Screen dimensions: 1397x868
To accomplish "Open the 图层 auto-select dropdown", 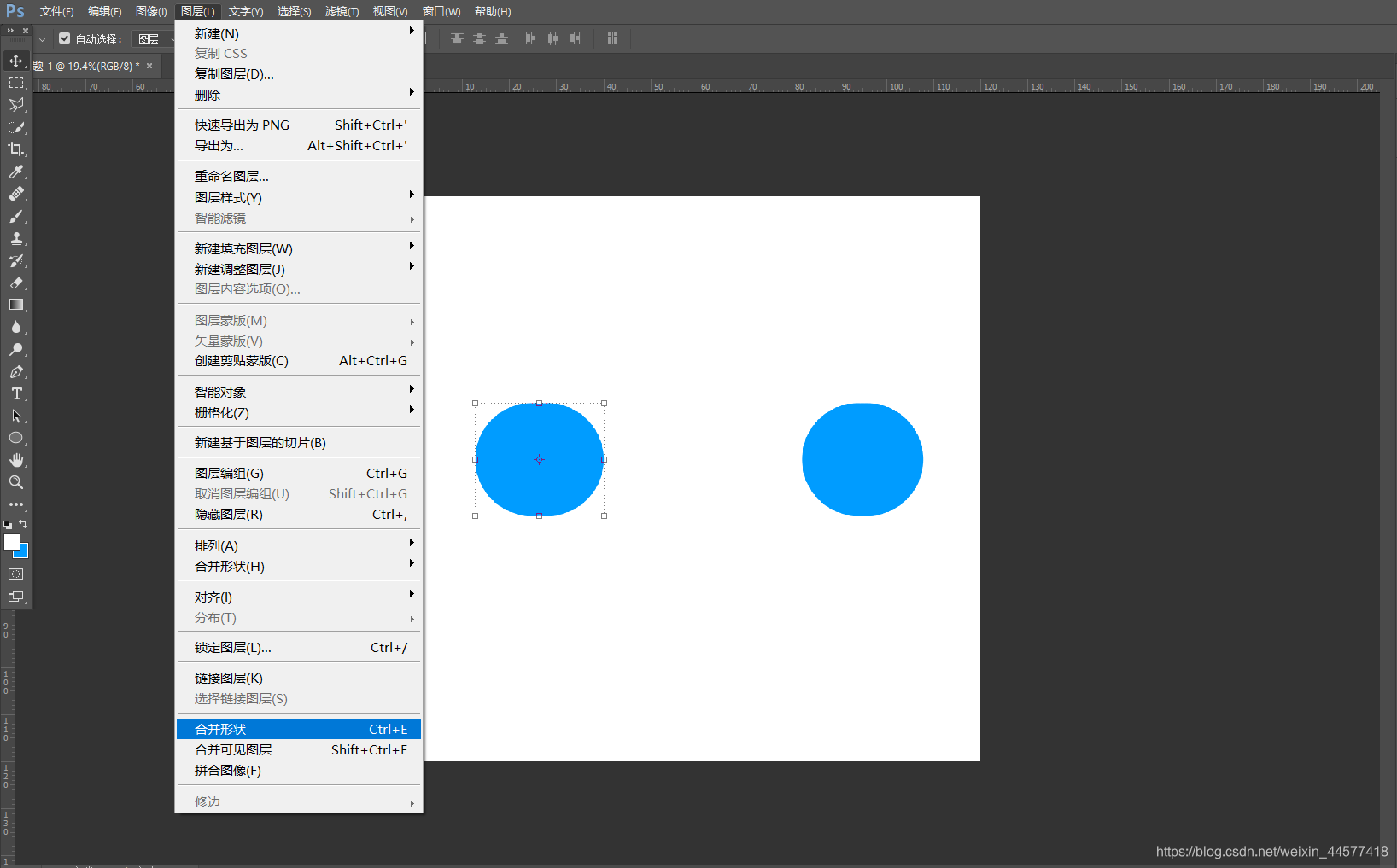I will tap(153, 39).
